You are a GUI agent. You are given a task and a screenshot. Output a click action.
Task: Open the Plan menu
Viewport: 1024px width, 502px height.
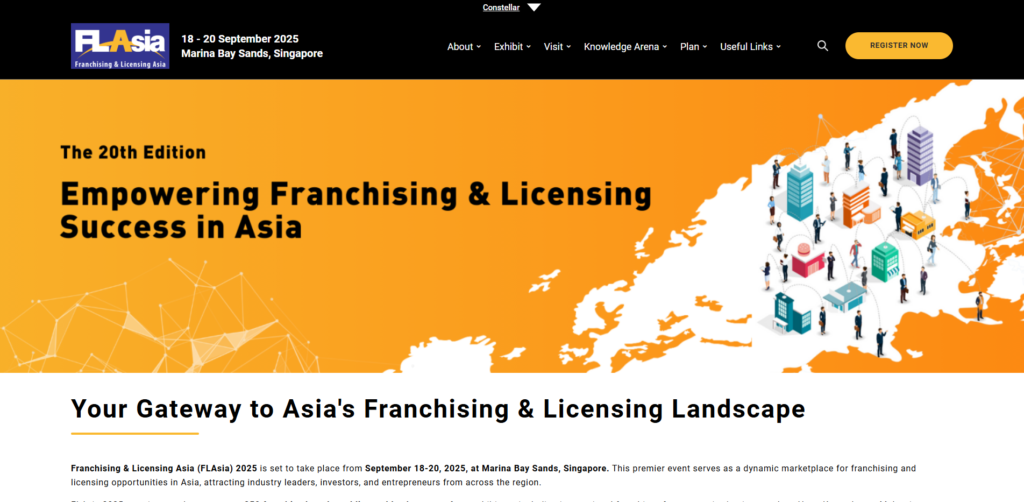[x=694, y=46]
